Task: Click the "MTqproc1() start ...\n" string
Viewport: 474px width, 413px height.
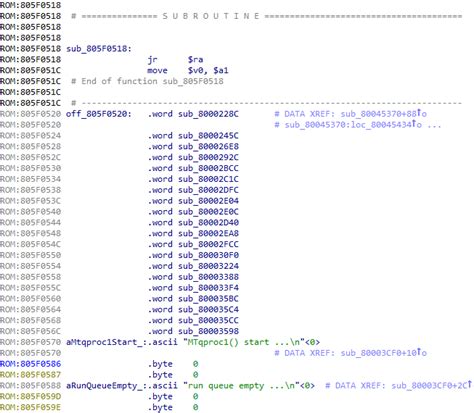Action: click(x=244, y=342)
